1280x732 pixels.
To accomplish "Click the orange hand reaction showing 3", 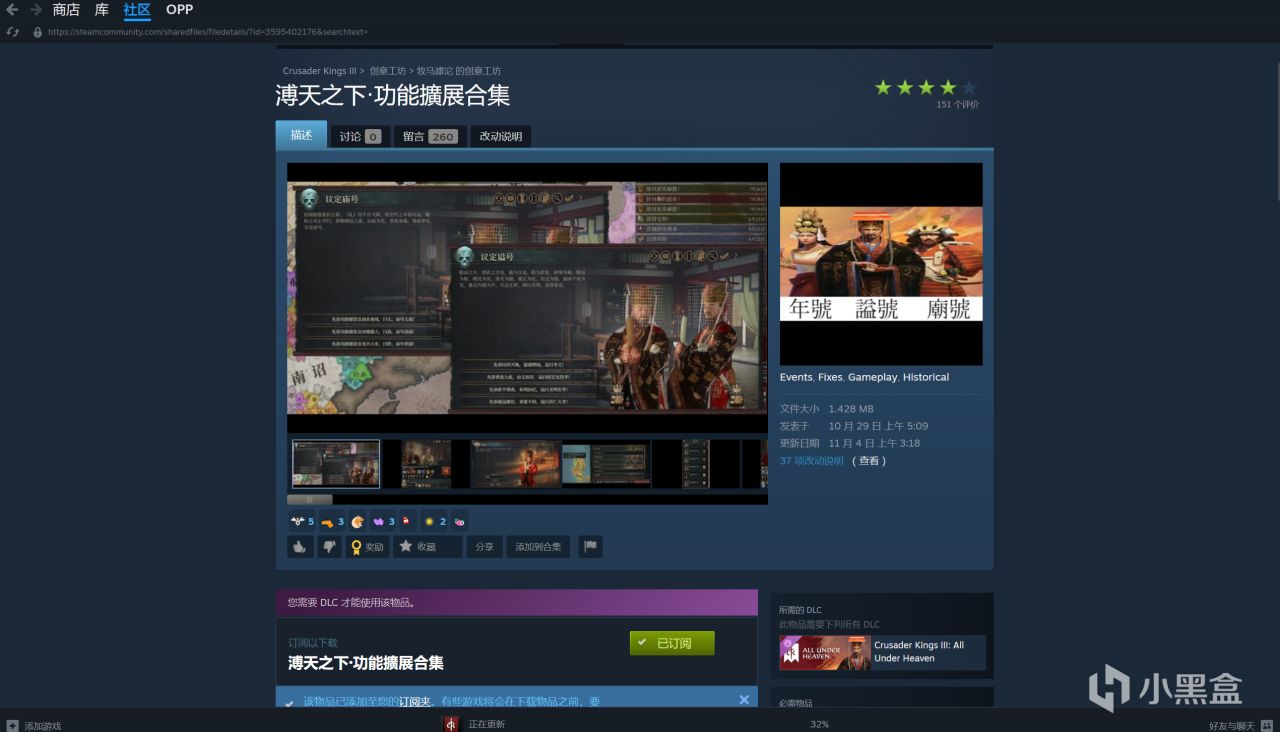I will (x=332, y=521).
